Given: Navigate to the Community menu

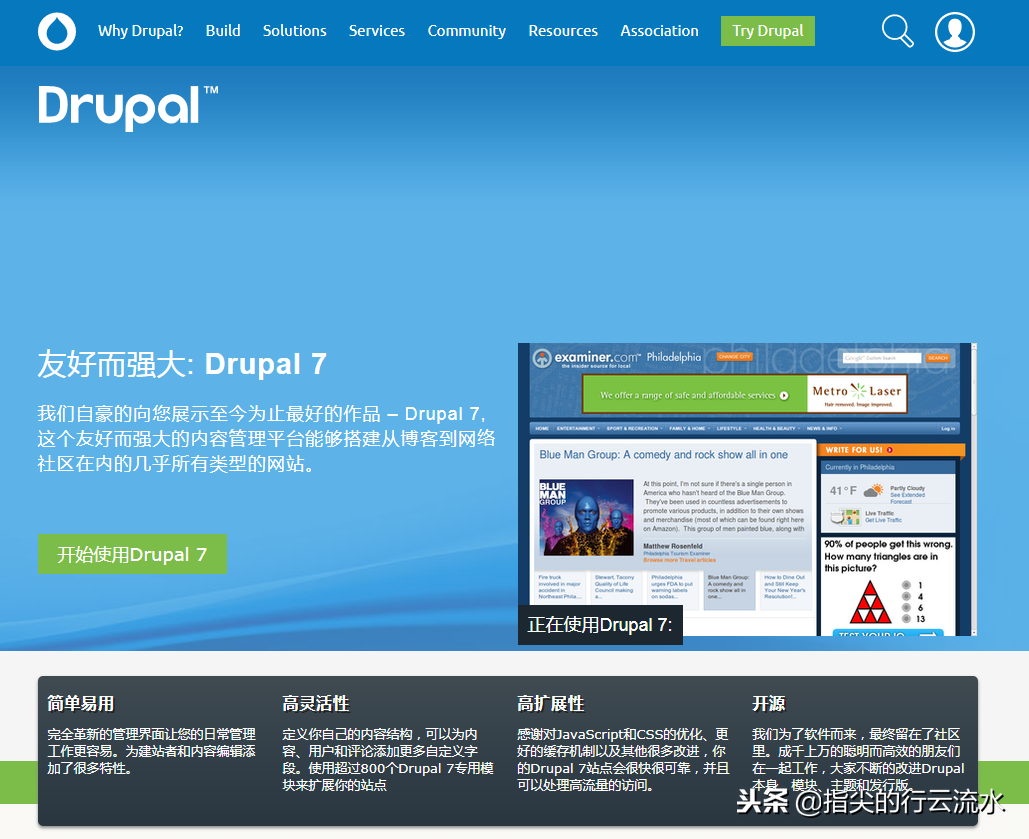Looking at the screenshot, I should point(467,31).
